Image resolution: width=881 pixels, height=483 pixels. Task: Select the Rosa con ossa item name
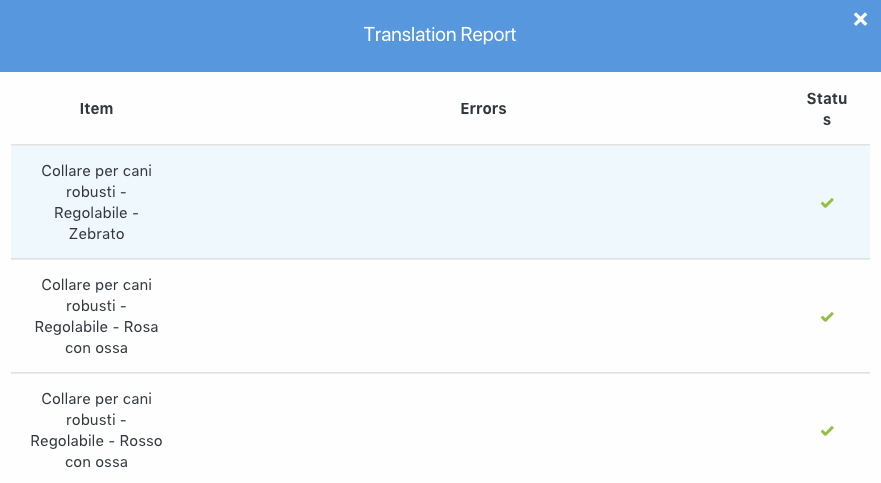[x=97, y=317]
